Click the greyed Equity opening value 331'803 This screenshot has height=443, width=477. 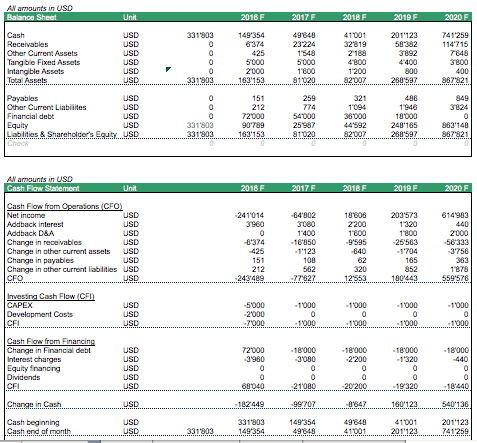coord(200,125)
